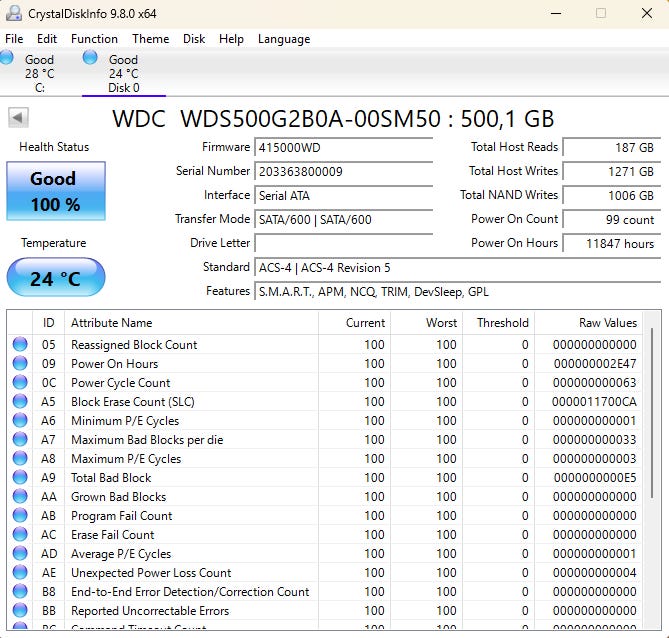The image size is (669, 638).
Task: Click the Serial Number field
Action: pyautogui.click(x=344, y=172)
